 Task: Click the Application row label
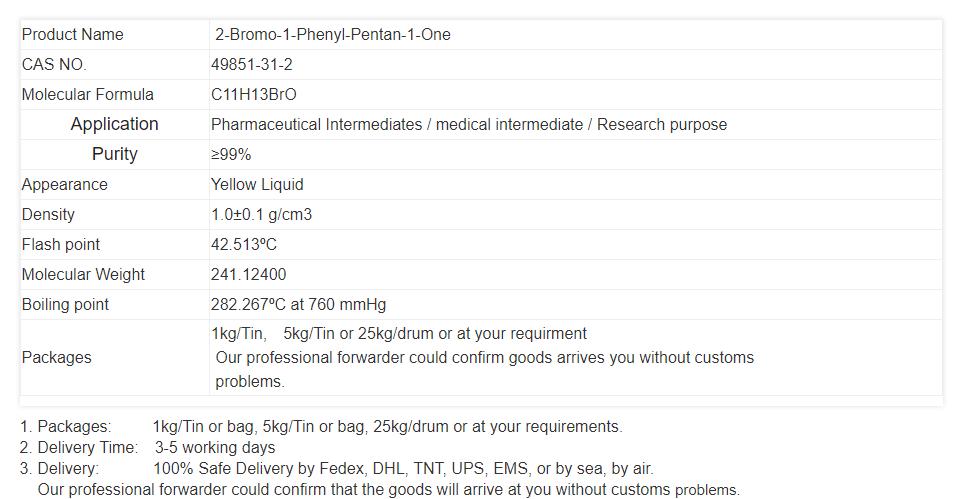(114, 124)
